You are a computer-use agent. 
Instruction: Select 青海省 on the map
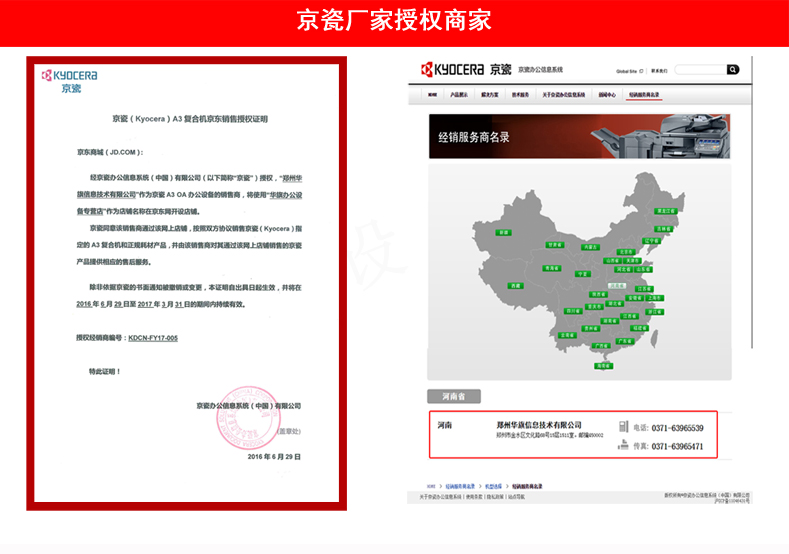click(551, 268)
